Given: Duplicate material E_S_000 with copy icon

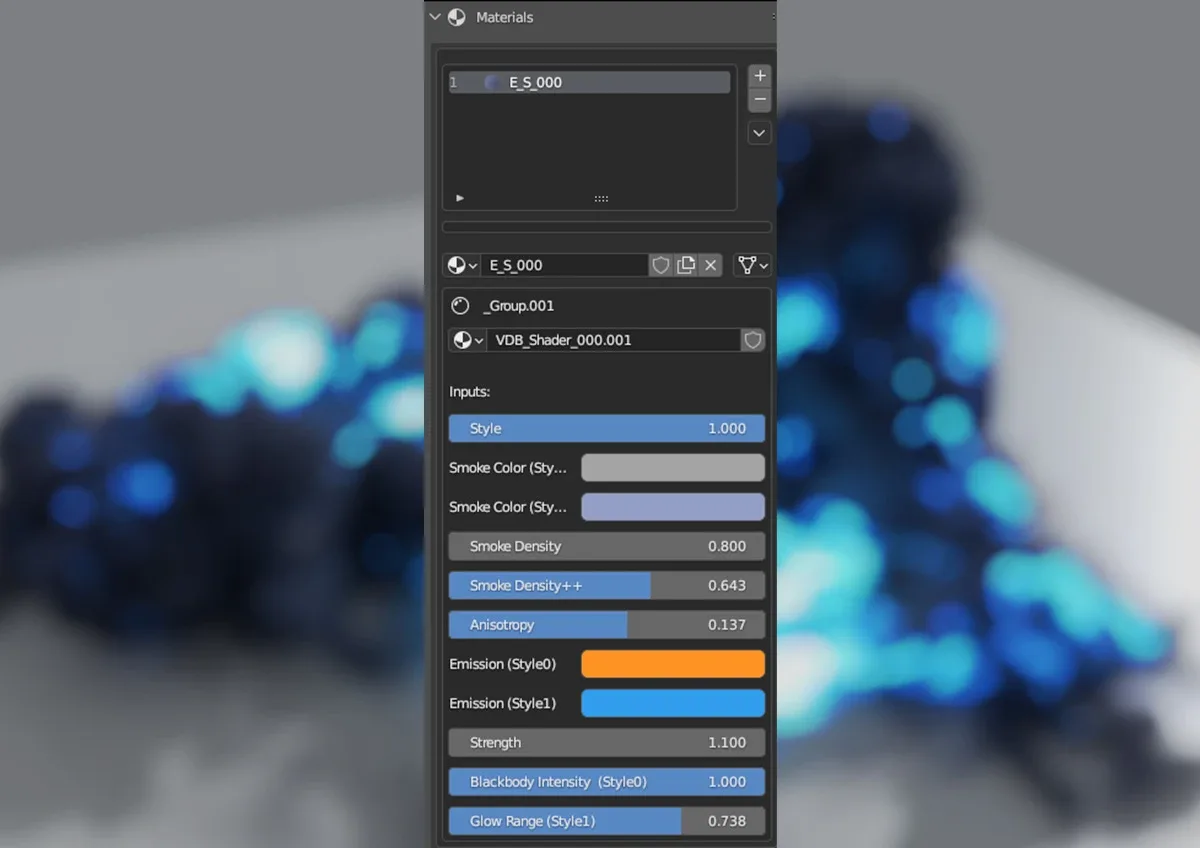Looking at the screenshot, I should tap(686, 265).
